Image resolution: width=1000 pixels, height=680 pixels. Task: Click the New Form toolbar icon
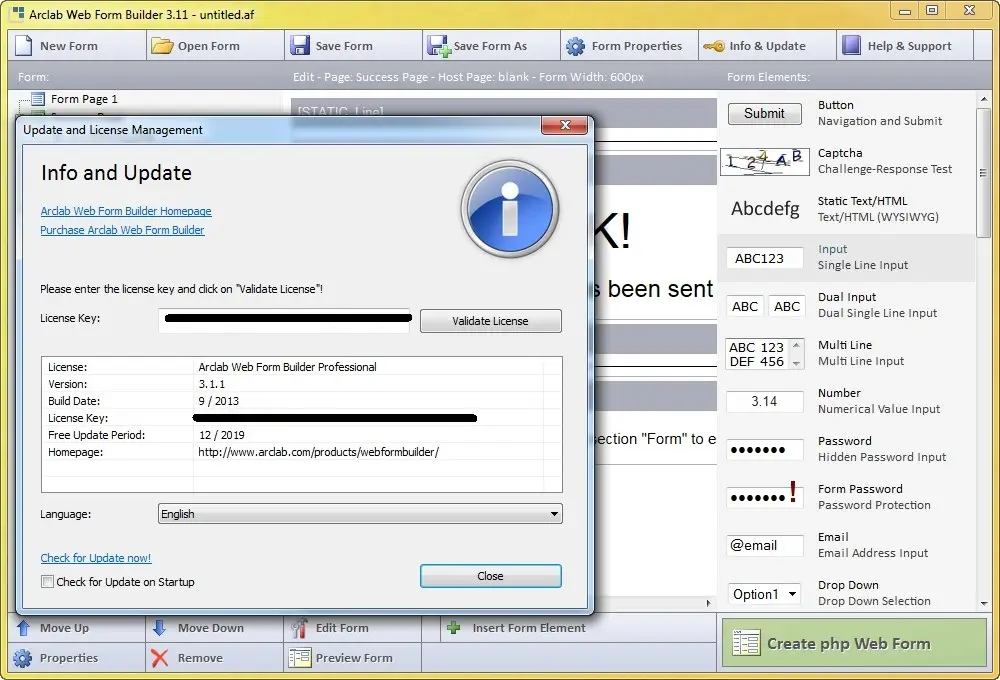[24, 46]
